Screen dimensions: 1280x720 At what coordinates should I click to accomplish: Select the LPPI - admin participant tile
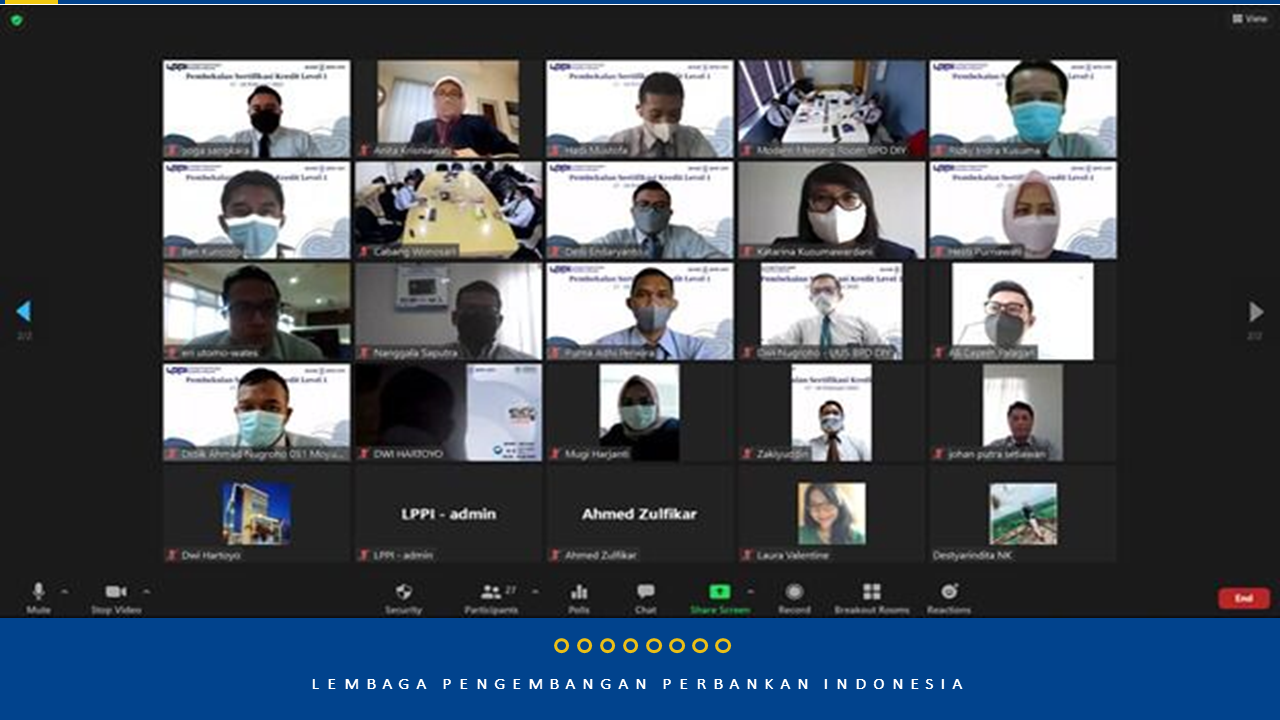click(448, 513)
